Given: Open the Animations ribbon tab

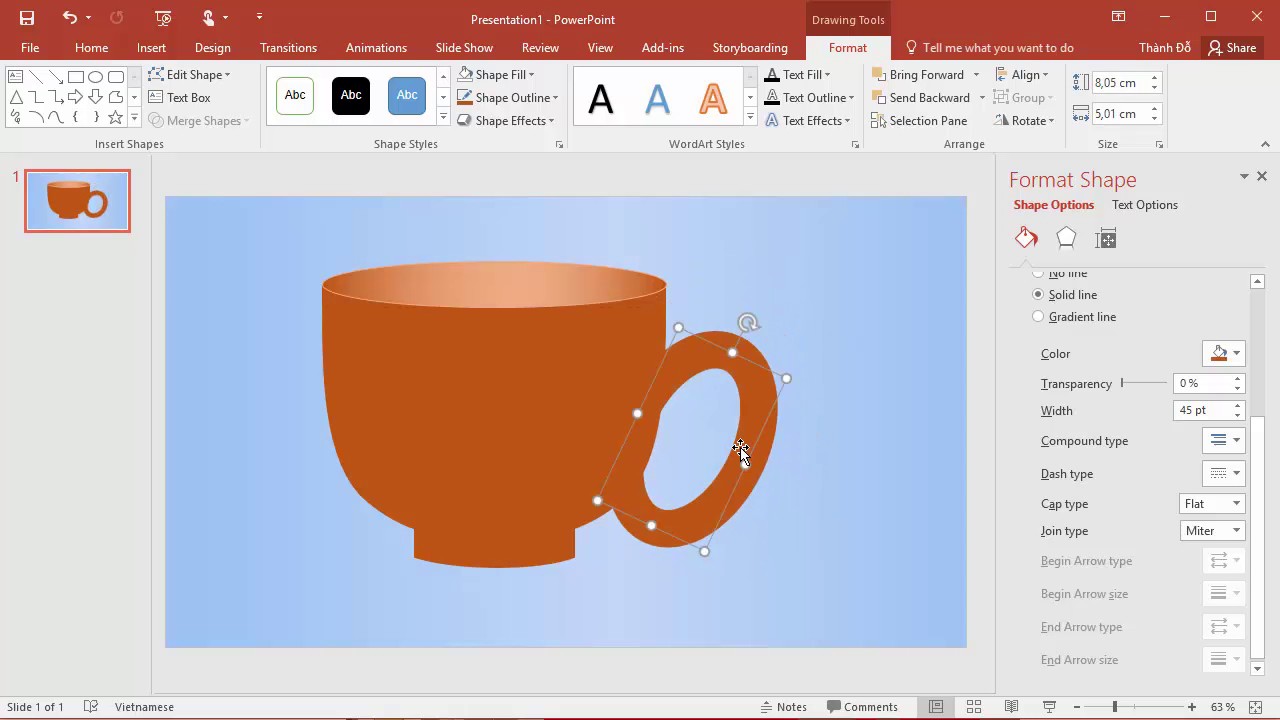Looking at the screenshot, I should [x=376, y=48].
